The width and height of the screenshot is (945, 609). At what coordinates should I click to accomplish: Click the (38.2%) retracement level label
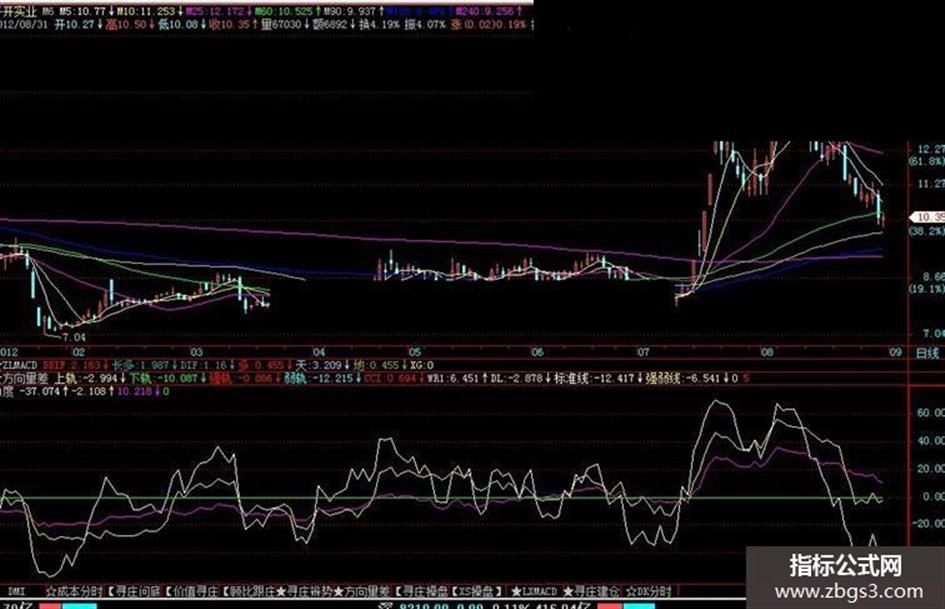[927, 231]
